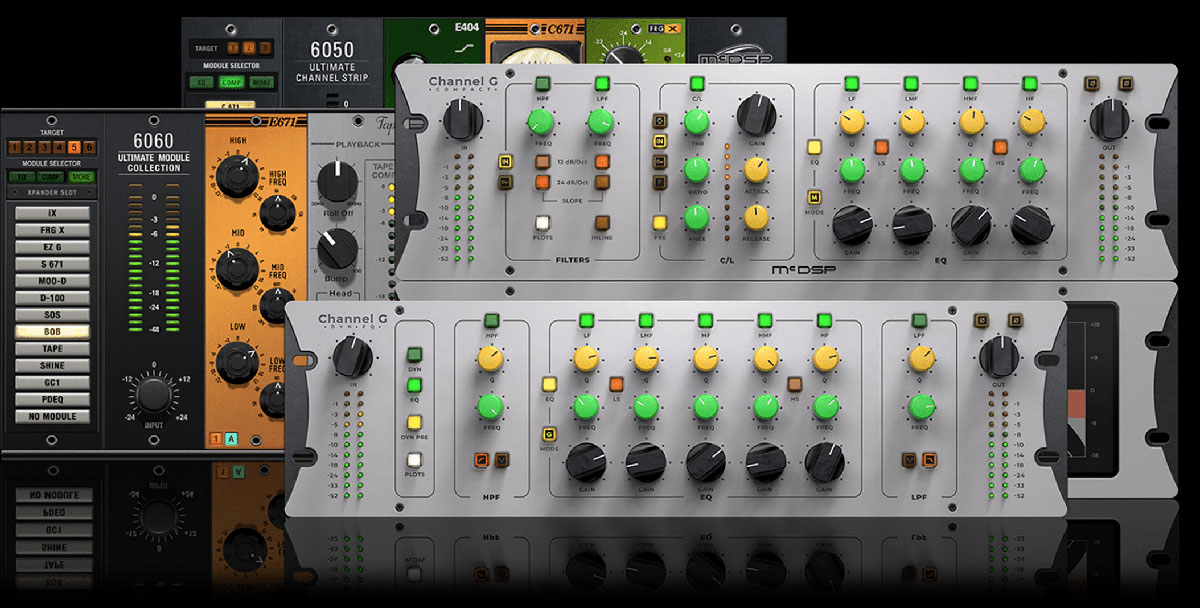Select the left LPF slope icon in Dyn EQ
1200x608 pixels.
coord(909,459)
